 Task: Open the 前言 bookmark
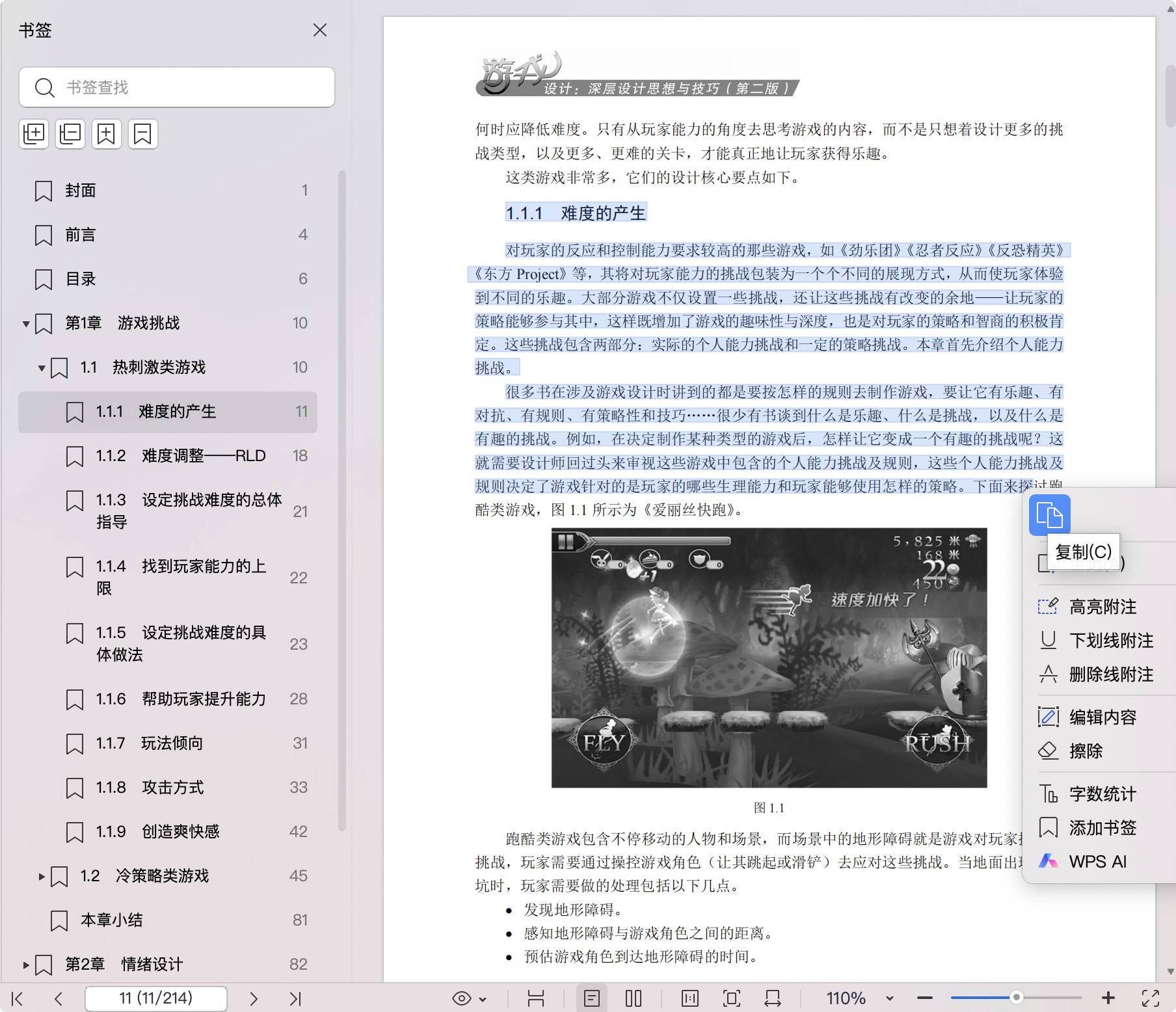[168, 235]
